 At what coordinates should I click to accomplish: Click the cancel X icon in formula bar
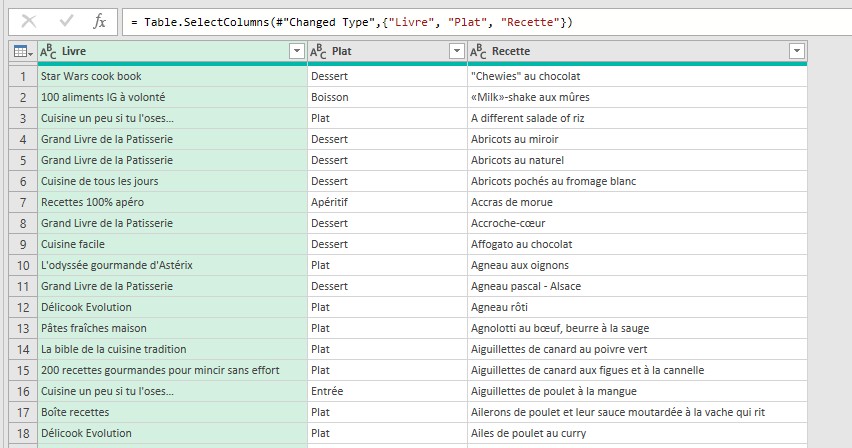pyautogui.click(x=30, y=21)
